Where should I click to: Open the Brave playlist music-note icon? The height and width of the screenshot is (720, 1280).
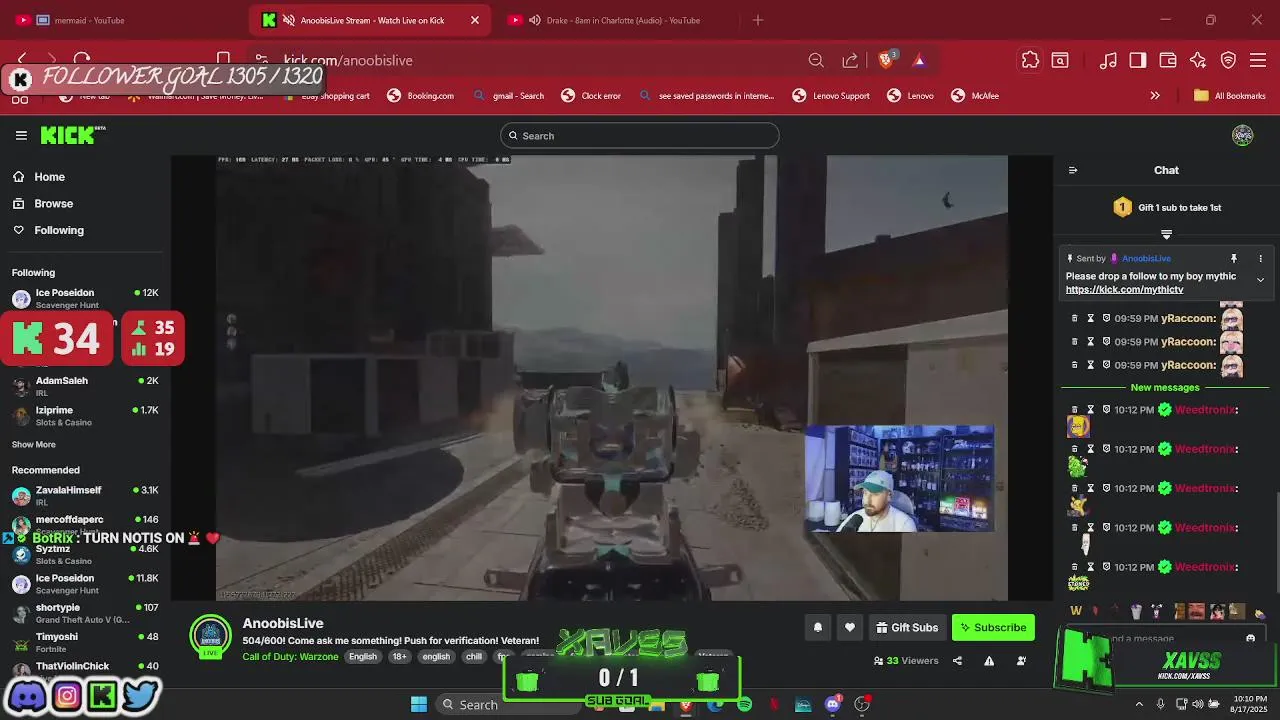pyautogui.click(x=1108, y=60)
